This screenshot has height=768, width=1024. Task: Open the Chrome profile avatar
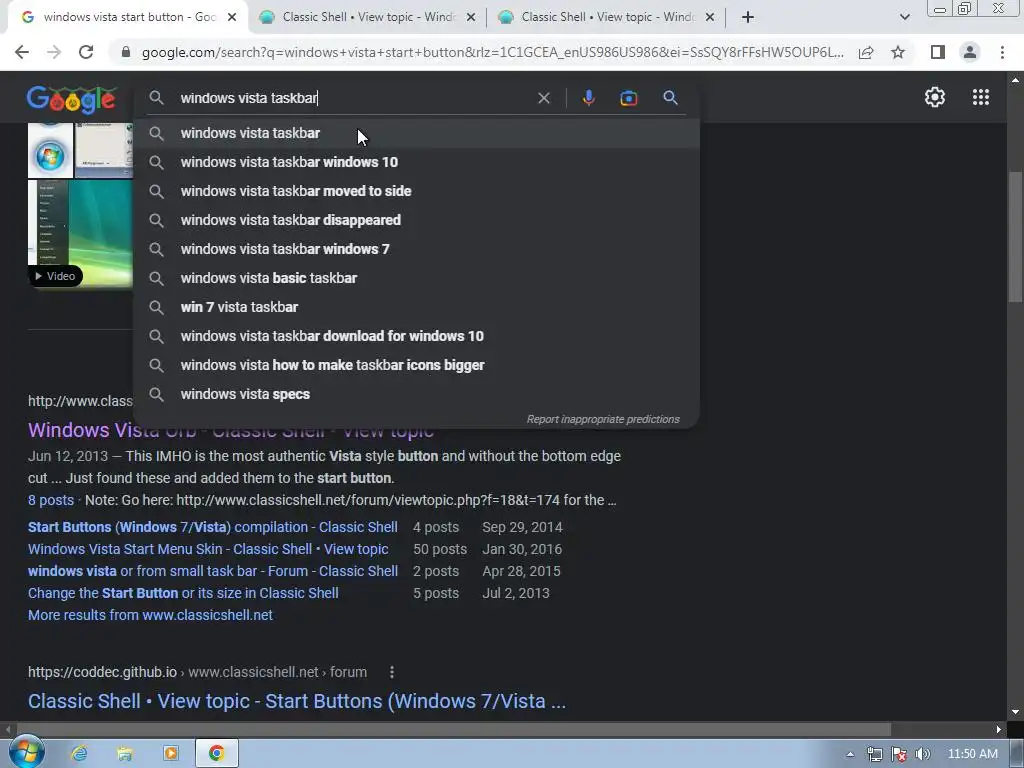coord(970,52)
